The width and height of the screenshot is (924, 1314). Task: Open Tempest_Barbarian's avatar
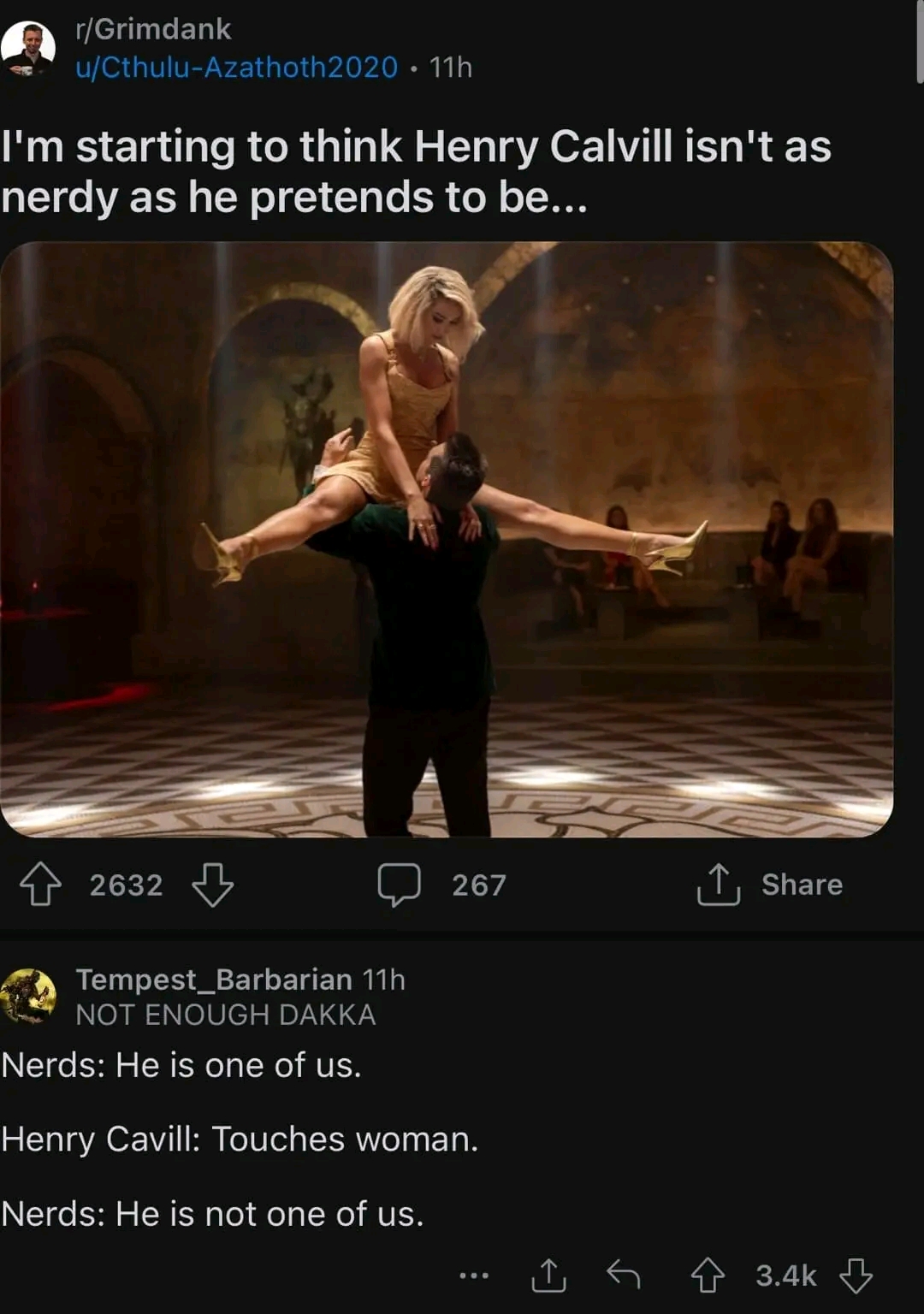28,996
